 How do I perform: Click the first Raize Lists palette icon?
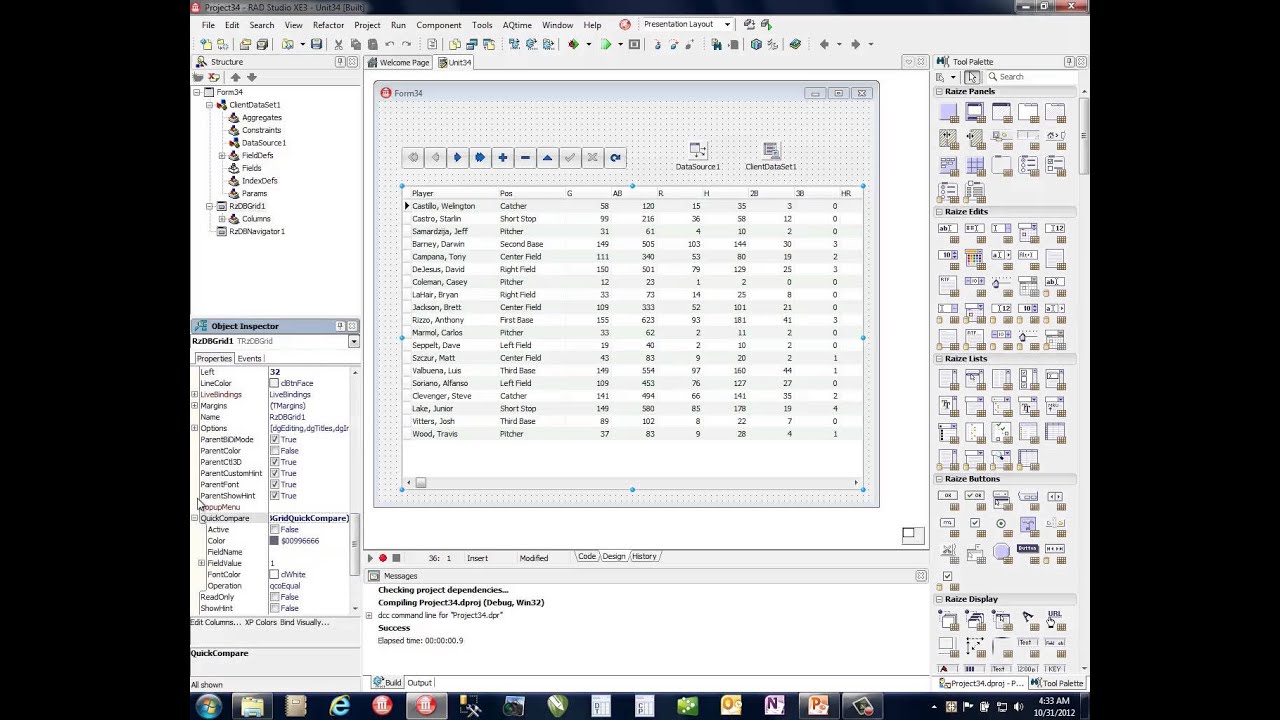pos(948,379)
